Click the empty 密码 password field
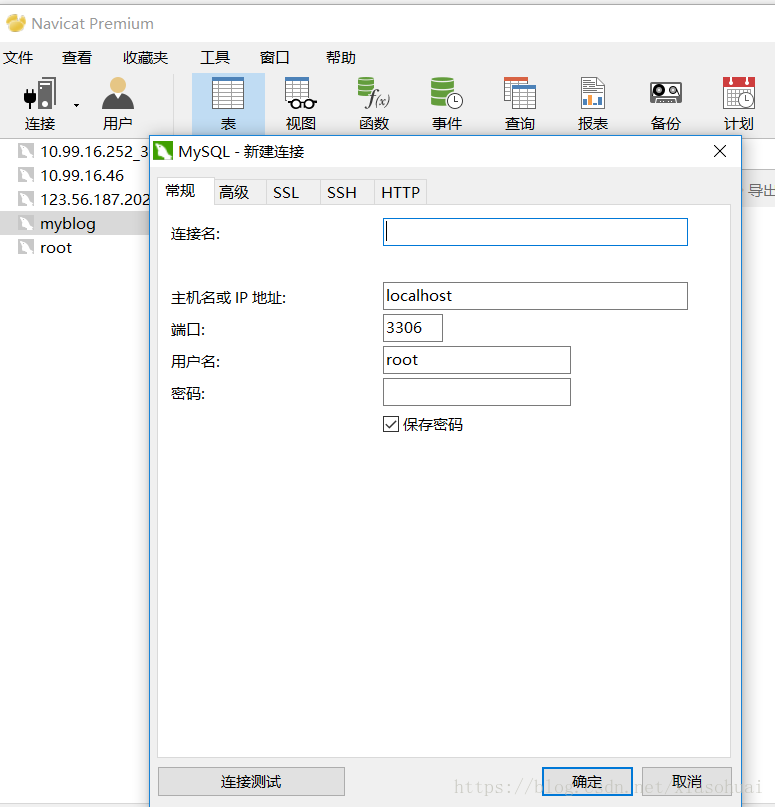 pos(477,392)
